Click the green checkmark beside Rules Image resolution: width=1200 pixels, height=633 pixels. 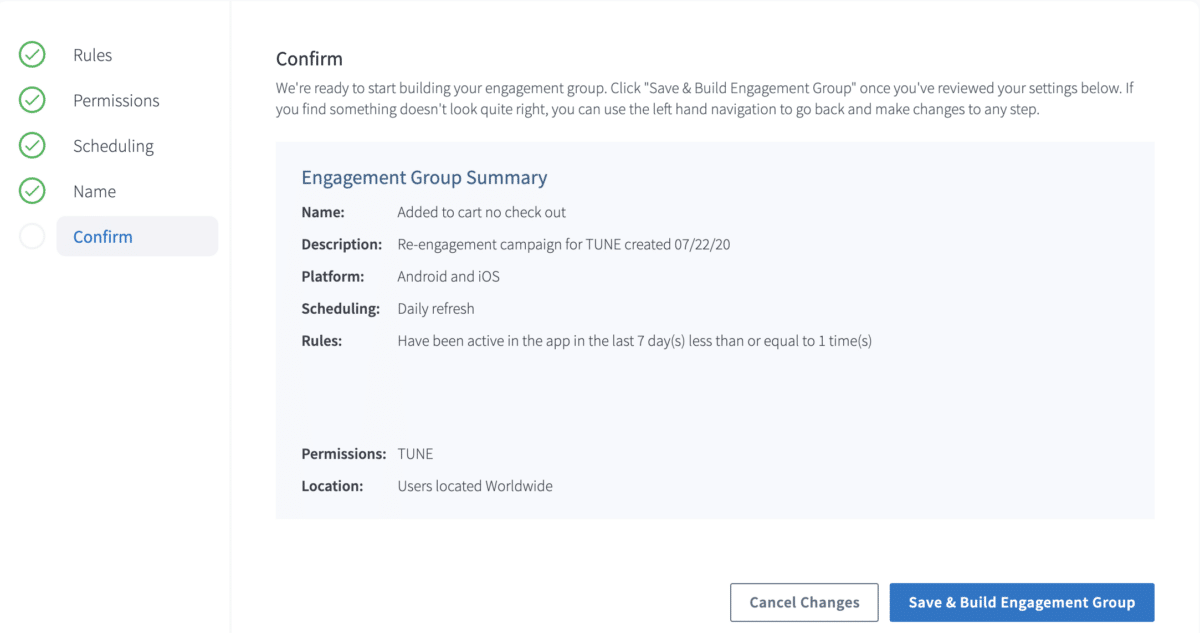31,55
